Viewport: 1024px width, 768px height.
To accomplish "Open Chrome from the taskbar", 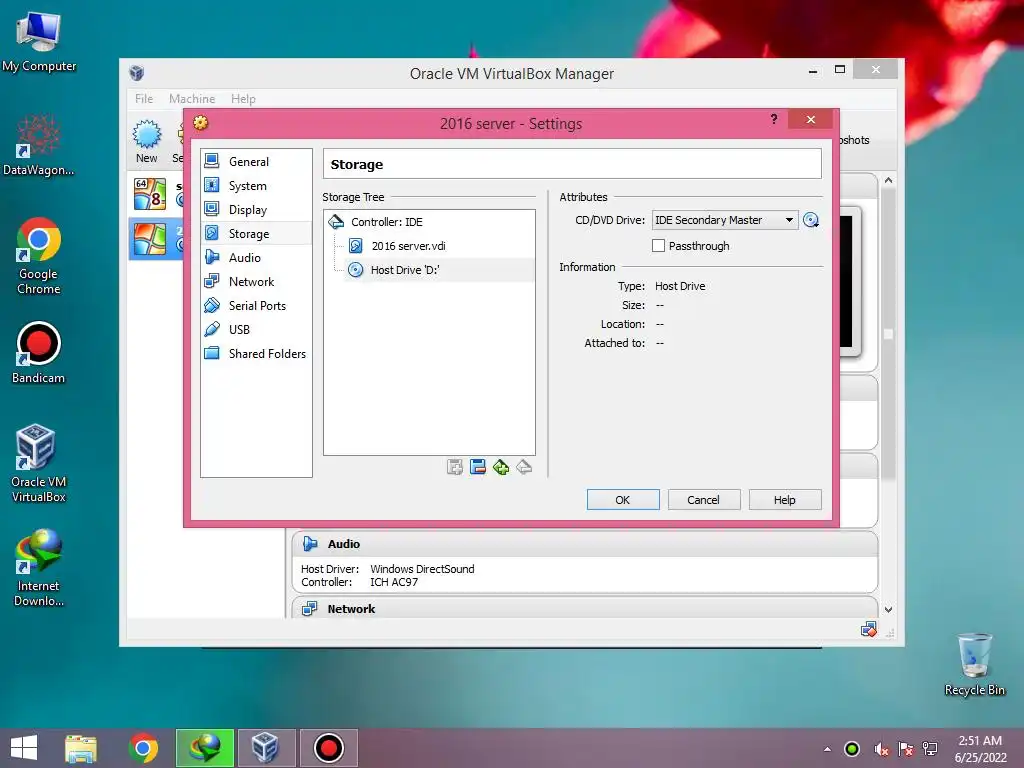I will coord(143,748).
